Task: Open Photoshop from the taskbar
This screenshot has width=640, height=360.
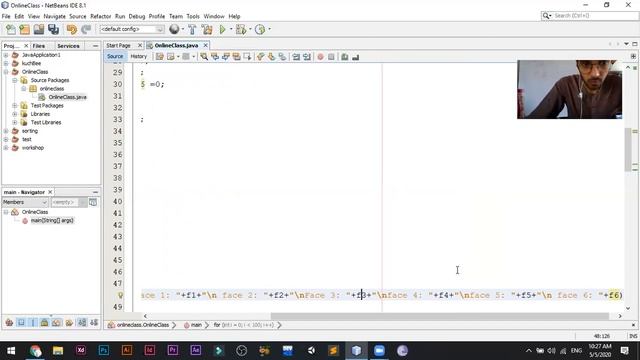Action: point(104,350)
